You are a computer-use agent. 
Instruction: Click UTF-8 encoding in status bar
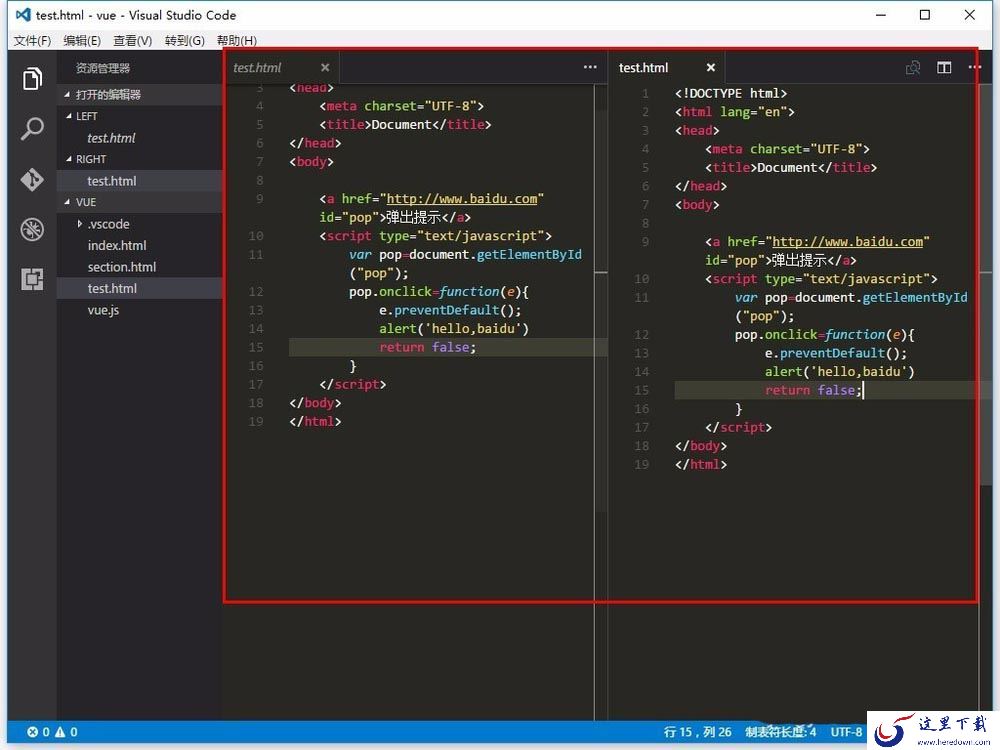point(846,732)
